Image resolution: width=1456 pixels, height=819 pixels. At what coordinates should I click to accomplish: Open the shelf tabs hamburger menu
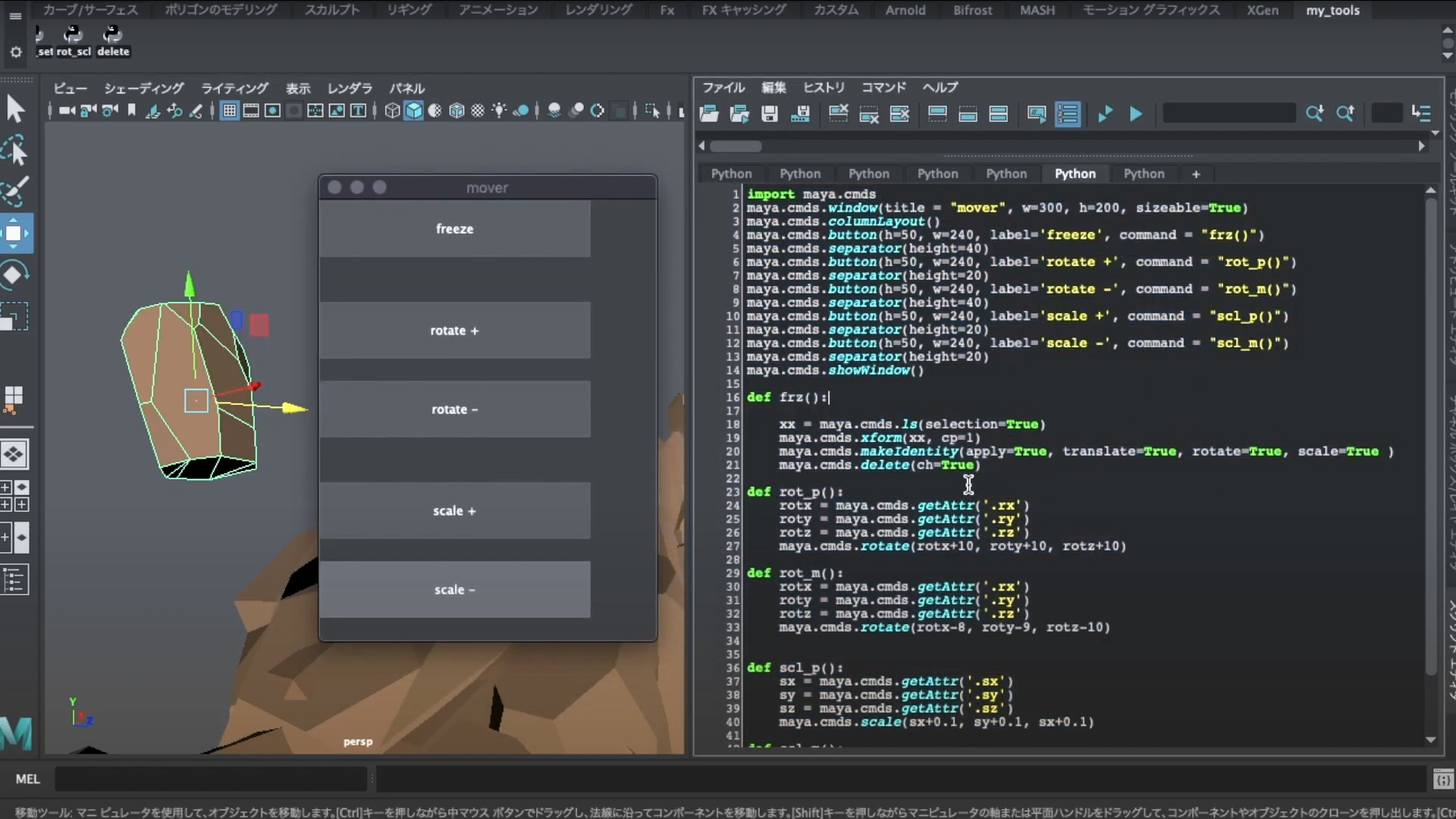pos(15,15)
